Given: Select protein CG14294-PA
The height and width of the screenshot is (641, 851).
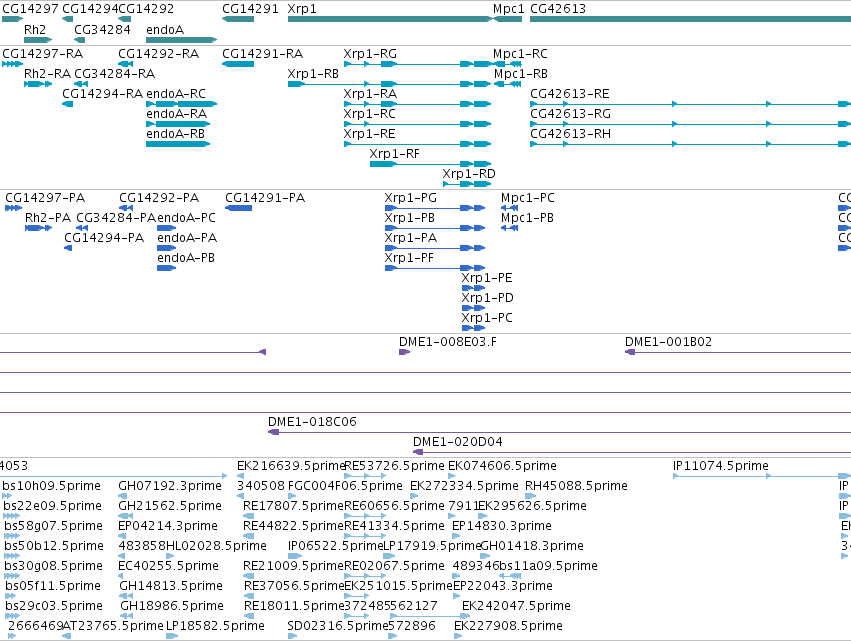Looking at the screenshot, I should click(104, 238).
